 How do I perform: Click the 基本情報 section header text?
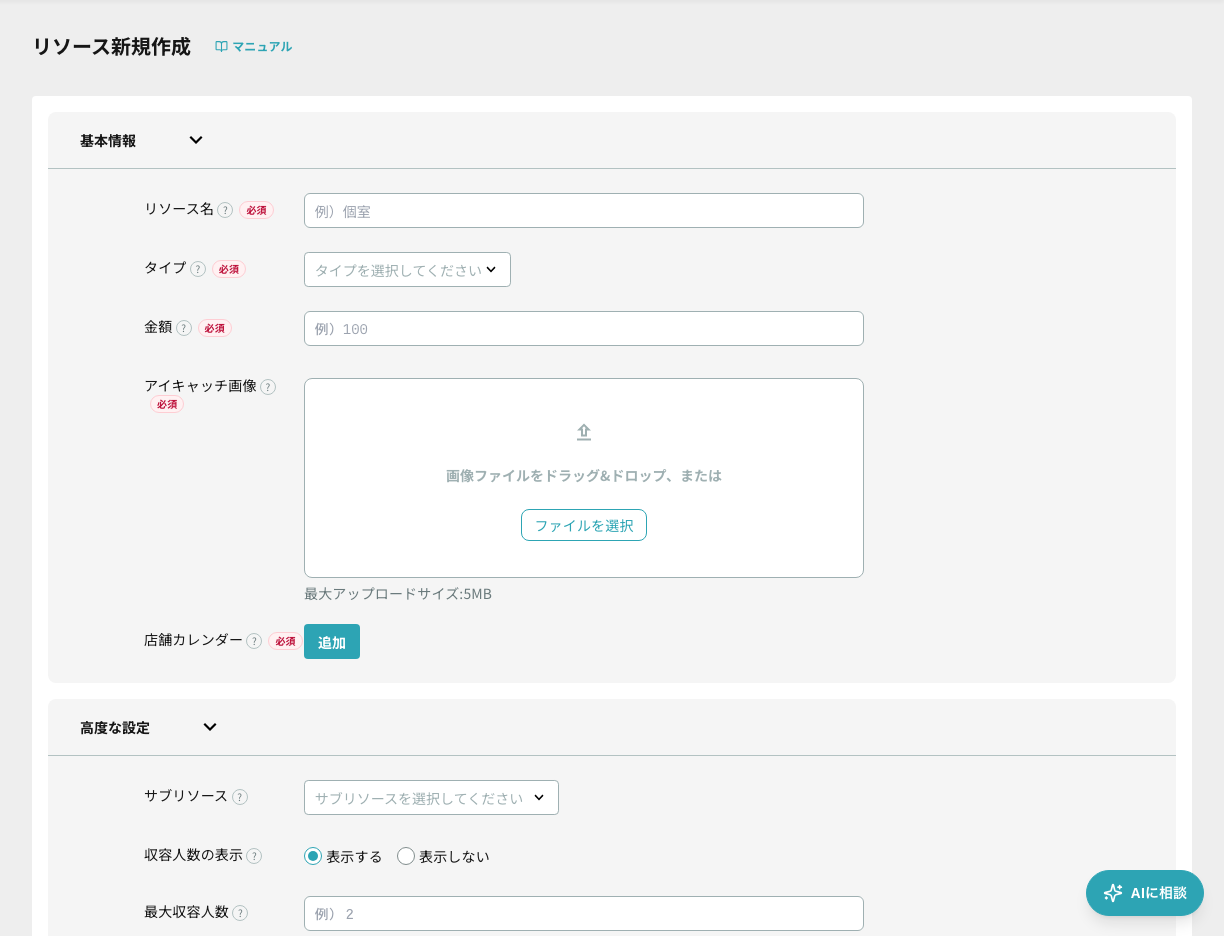[108, 141]
